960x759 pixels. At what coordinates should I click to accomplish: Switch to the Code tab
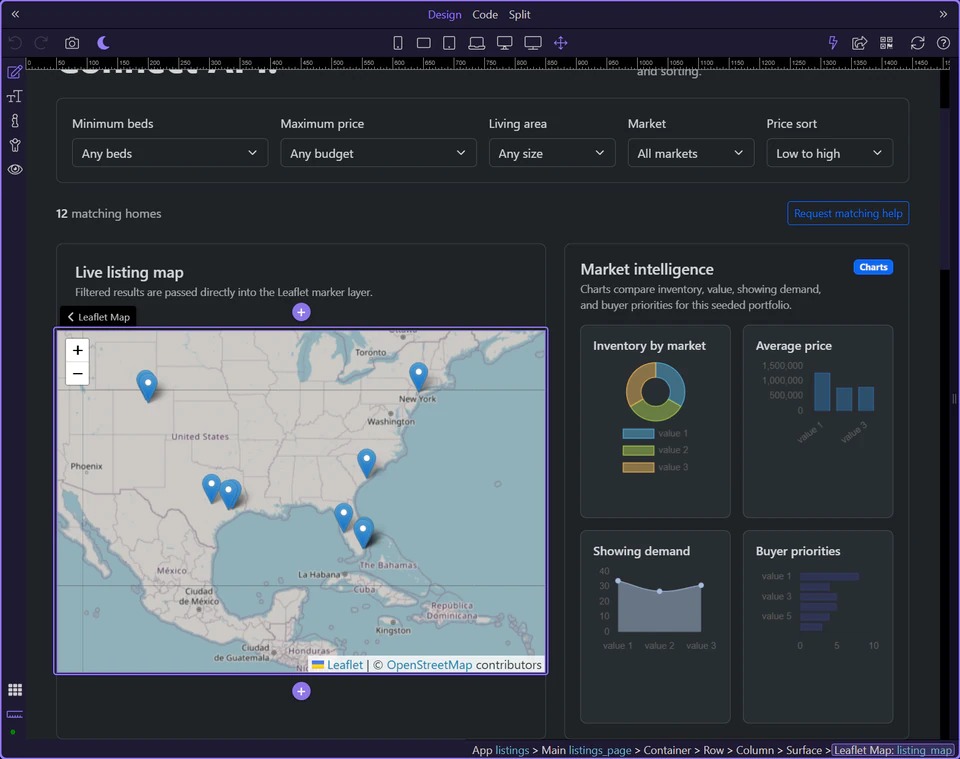tap(485, 14)
